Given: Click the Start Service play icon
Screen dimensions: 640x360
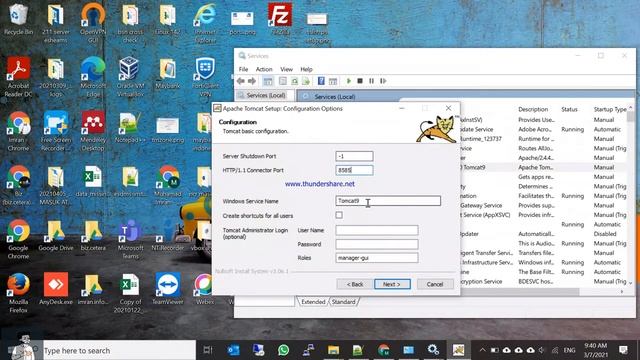Looking at the screenshot, I should pyautogui.click(x=349, y=81).
